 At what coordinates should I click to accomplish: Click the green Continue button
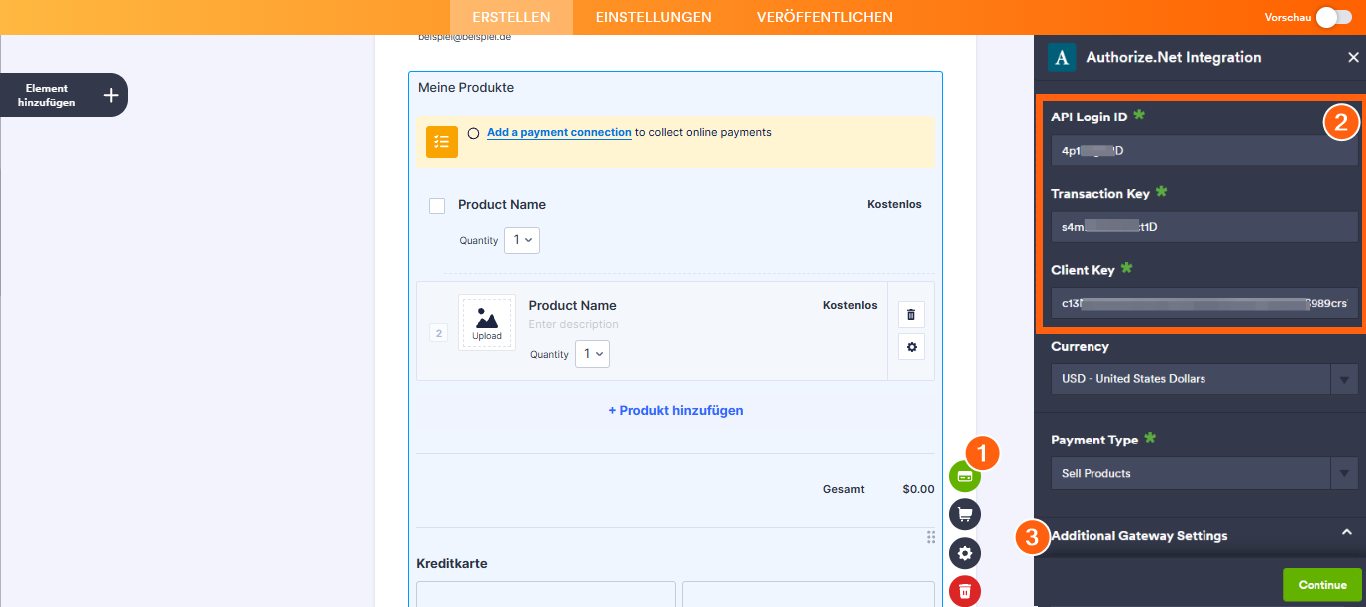pyautogui.click(x=1322, y=585)
